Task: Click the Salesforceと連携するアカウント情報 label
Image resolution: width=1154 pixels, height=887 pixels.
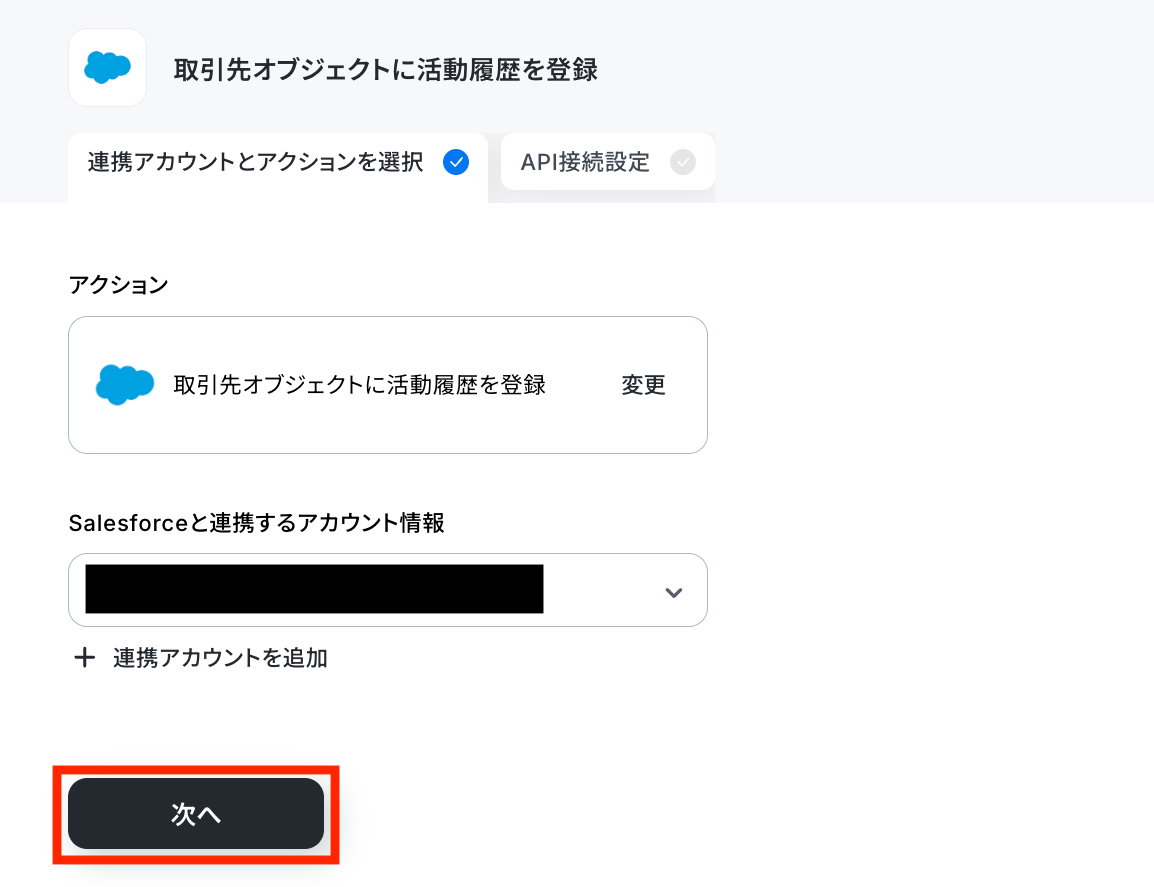Action: point(257,523)
